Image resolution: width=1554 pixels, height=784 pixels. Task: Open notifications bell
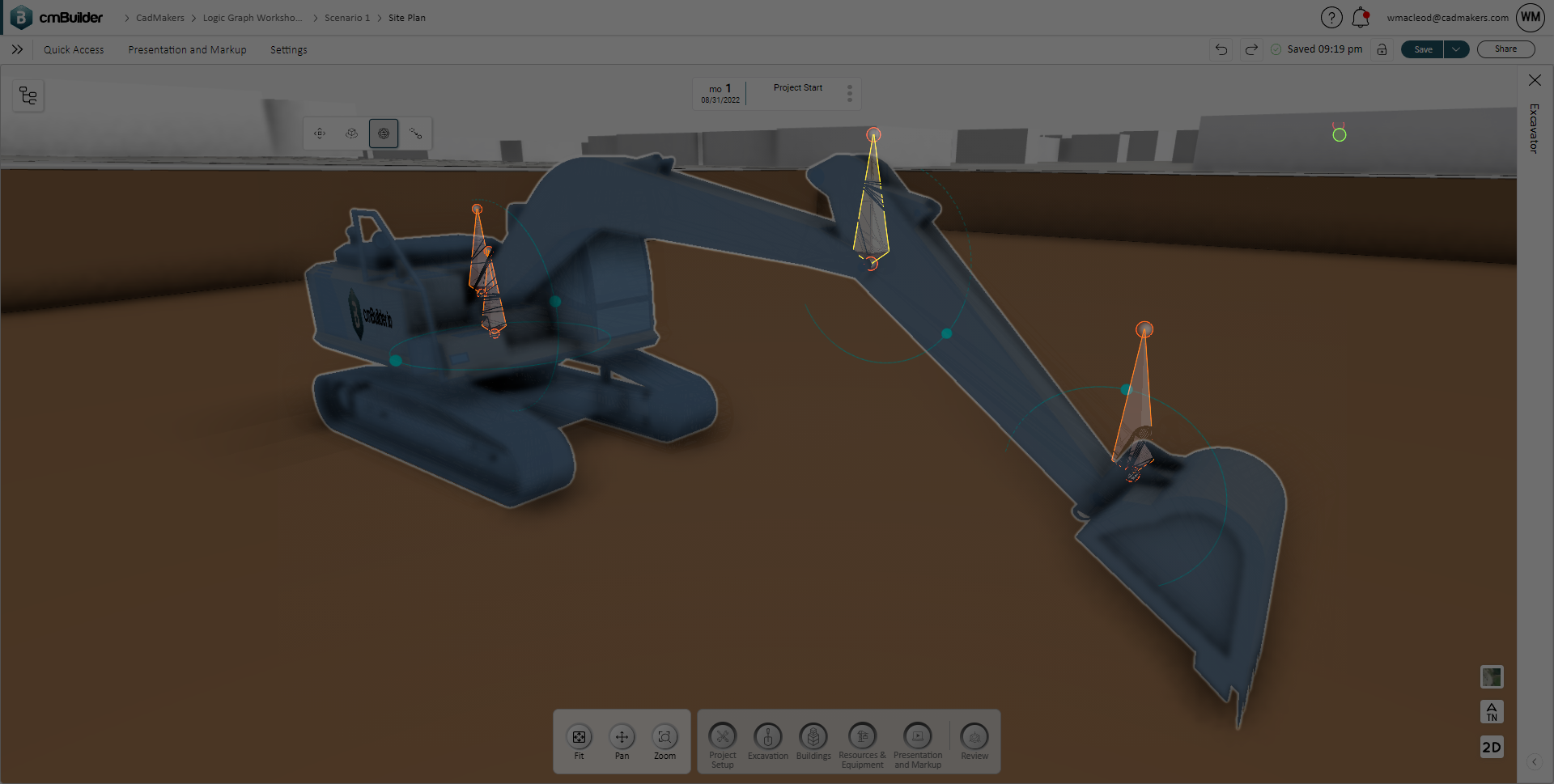tap(1361, 17)
